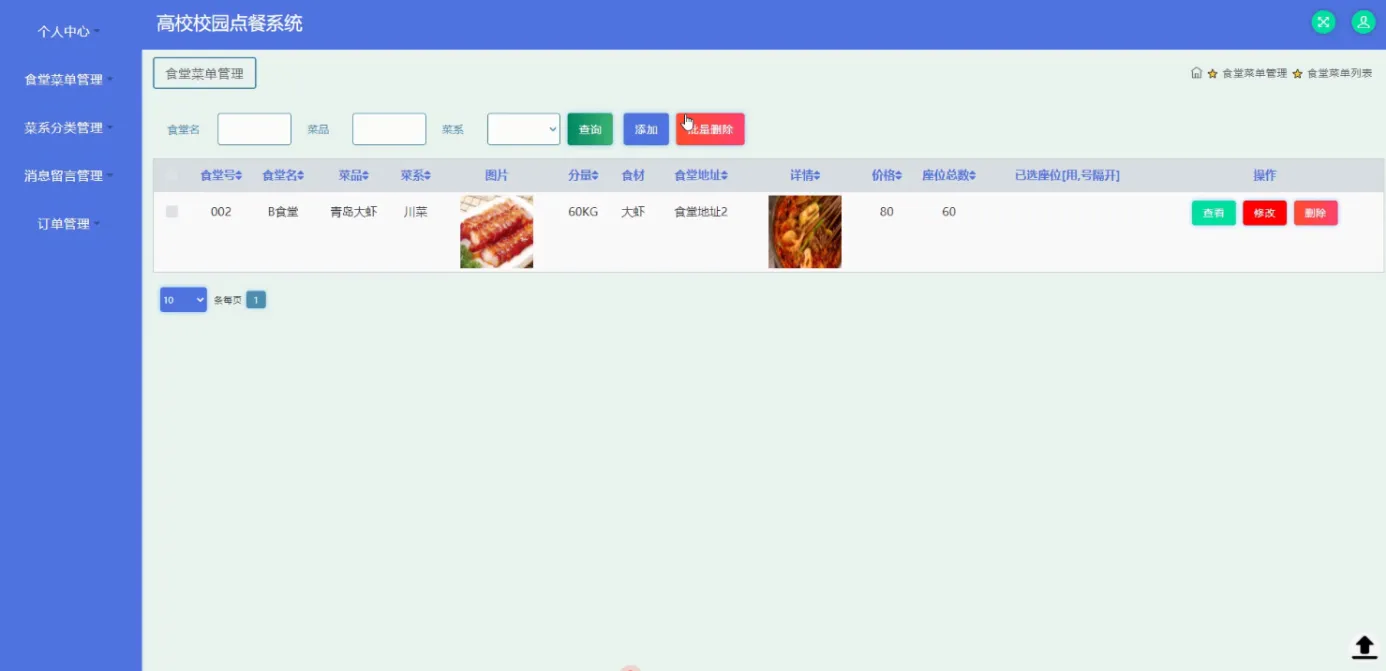1386x671 pixels.
Task: Click the red 批量删除 batch delete button
Action: [x=710, y=128]
